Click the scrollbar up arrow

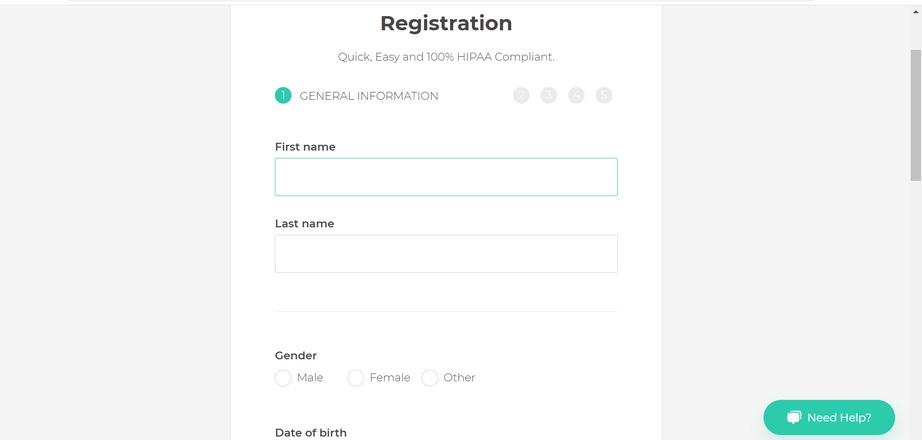click(x=916, y=12)
